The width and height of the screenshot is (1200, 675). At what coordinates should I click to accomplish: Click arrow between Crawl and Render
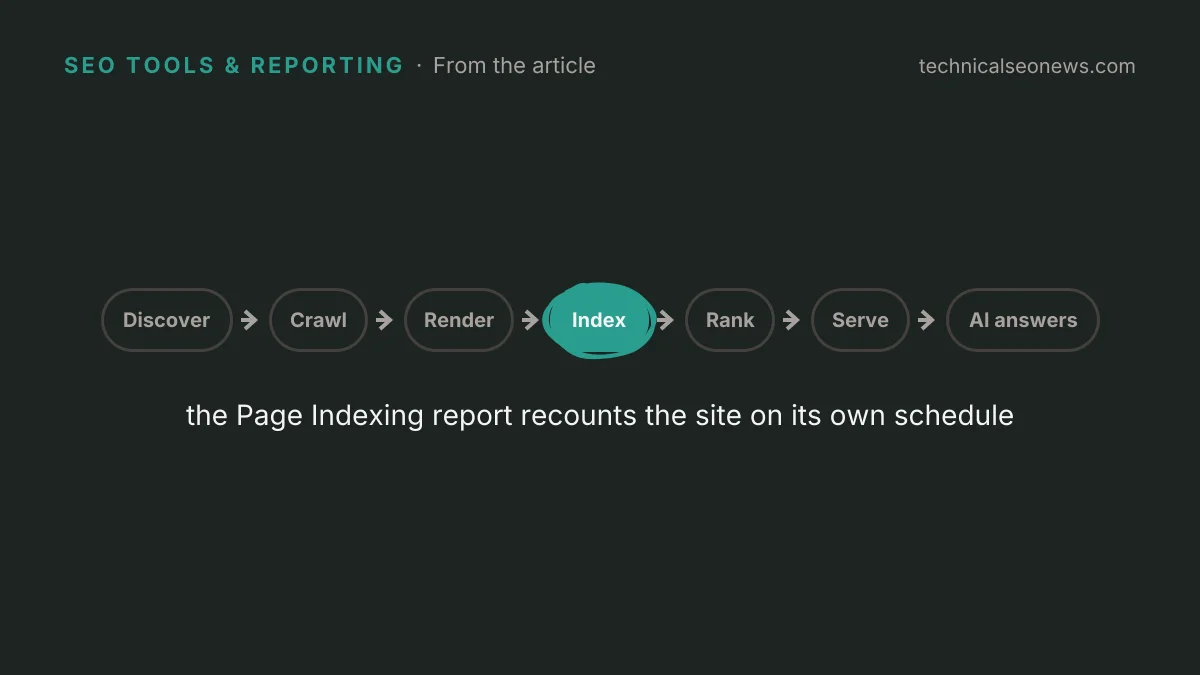[385, 320]
